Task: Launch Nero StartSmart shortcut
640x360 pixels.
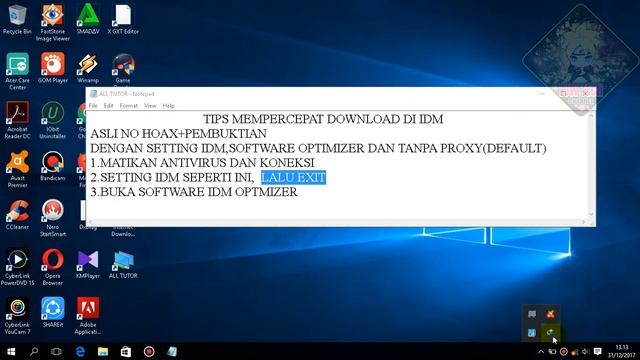Action: tap(53, 218)
